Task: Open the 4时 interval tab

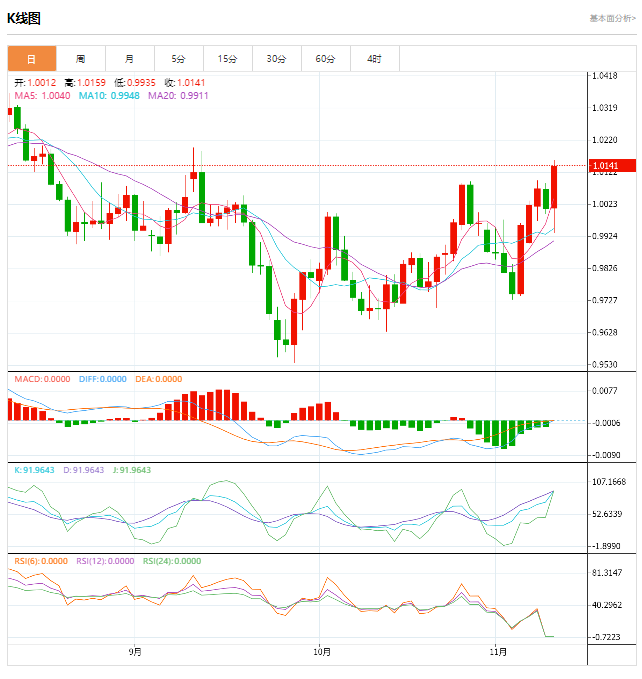Action: (374, 58)
